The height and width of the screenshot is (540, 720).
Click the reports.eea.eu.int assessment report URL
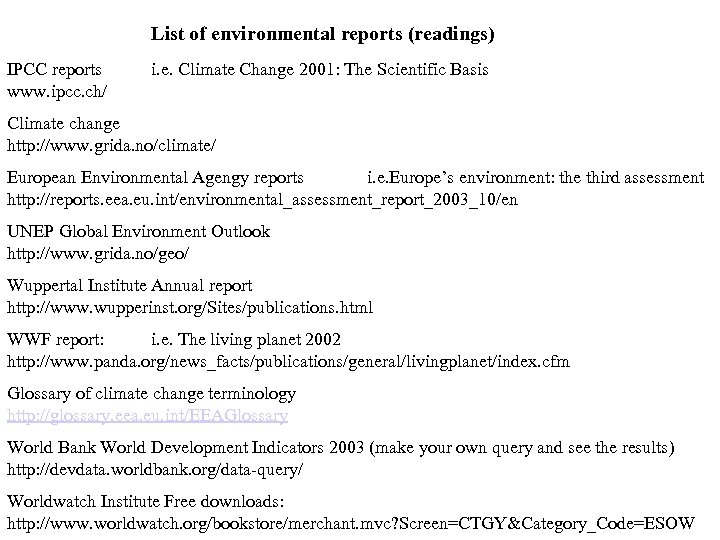262,200
